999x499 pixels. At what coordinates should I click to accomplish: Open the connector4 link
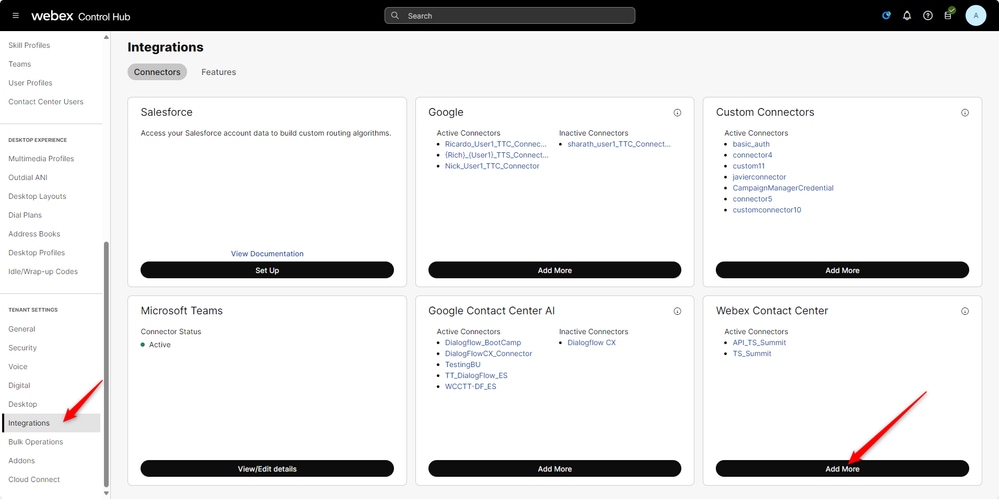(752, 155)
